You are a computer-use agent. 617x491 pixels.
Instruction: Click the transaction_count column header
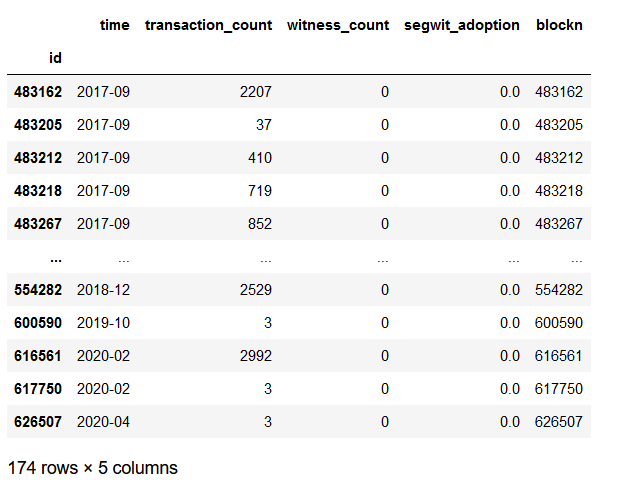(x=209, y=25)
